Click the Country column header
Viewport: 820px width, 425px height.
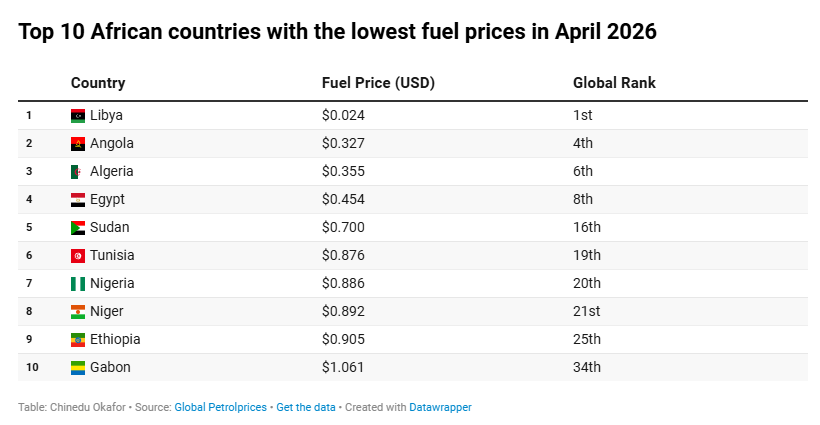click(98, 83)
